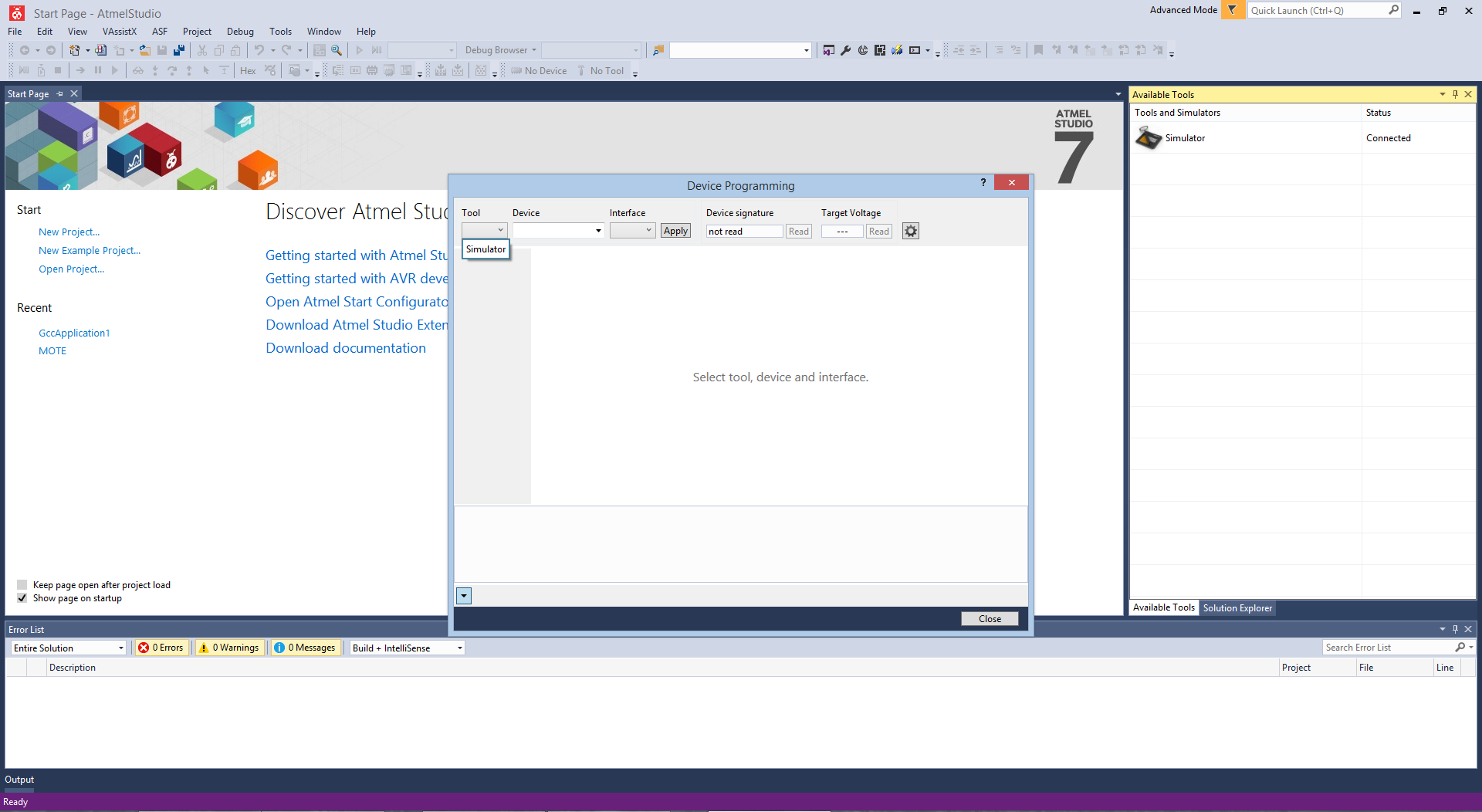Click the Hex display toolbar button
The width and height of the screenshot is (1482, 812).
coord(248,71)
